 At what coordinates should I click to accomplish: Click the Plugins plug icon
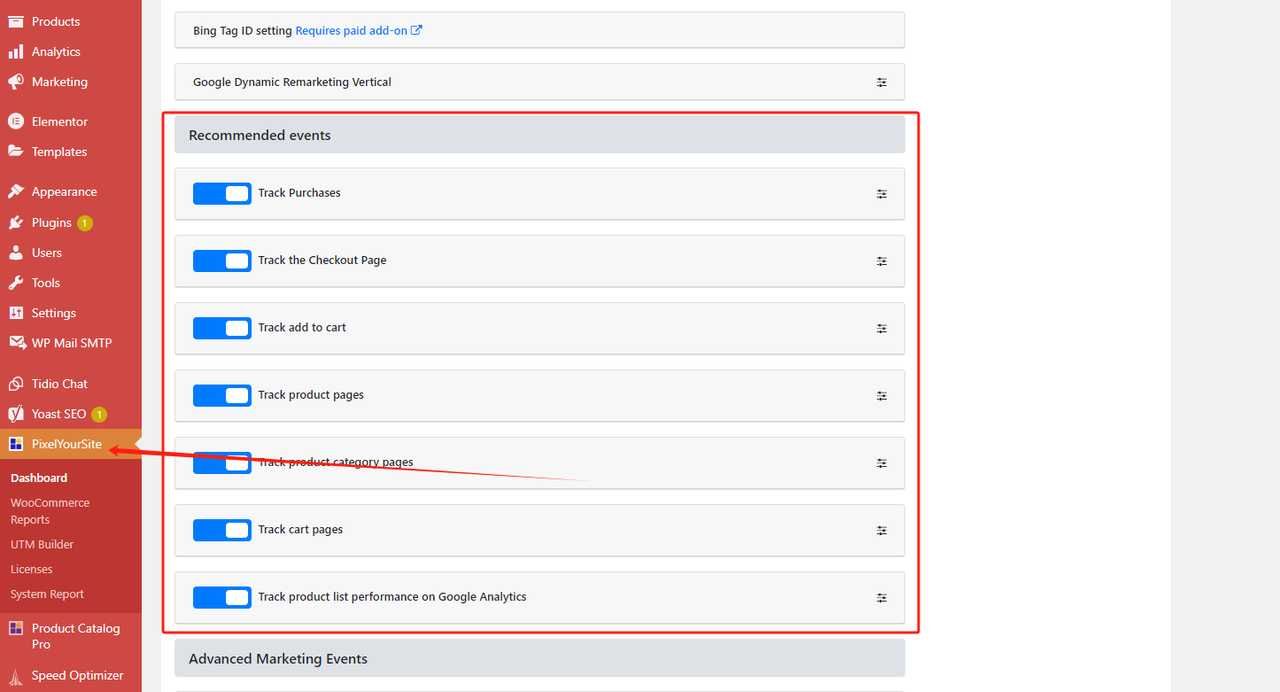tap(16, 222)
